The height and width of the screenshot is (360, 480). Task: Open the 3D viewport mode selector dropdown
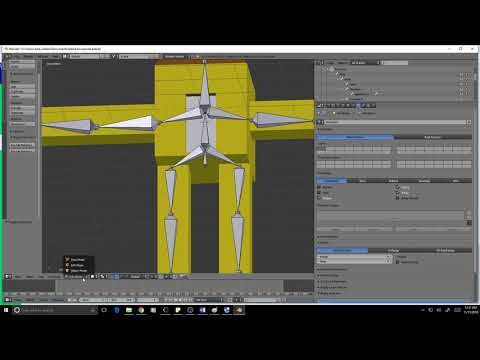(77, 277)
